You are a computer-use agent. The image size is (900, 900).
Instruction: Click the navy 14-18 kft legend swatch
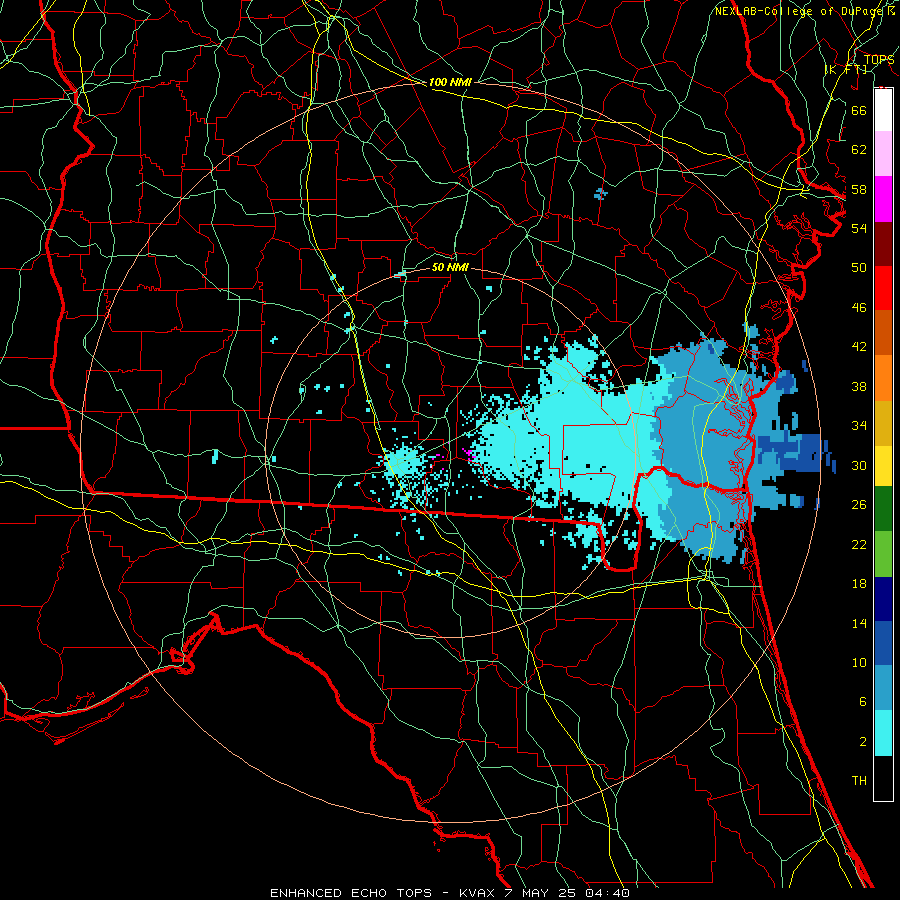click(883, 599)
